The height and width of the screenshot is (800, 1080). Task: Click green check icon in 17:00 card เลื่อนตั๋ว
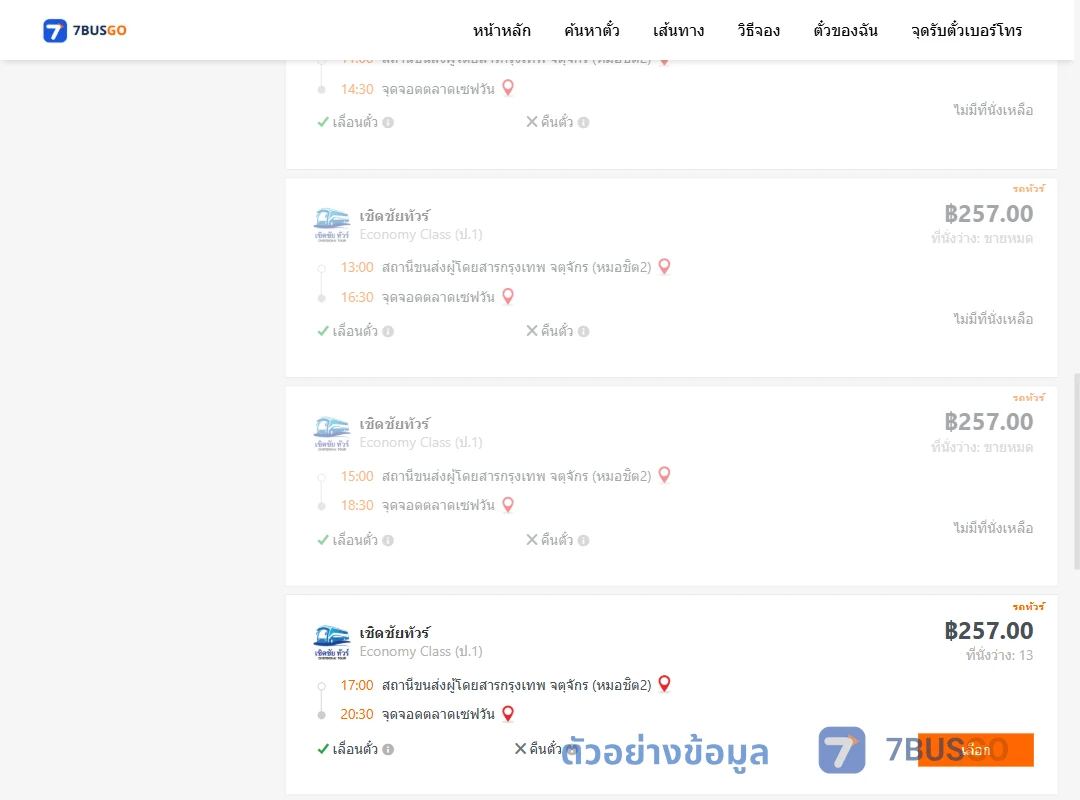322,749
